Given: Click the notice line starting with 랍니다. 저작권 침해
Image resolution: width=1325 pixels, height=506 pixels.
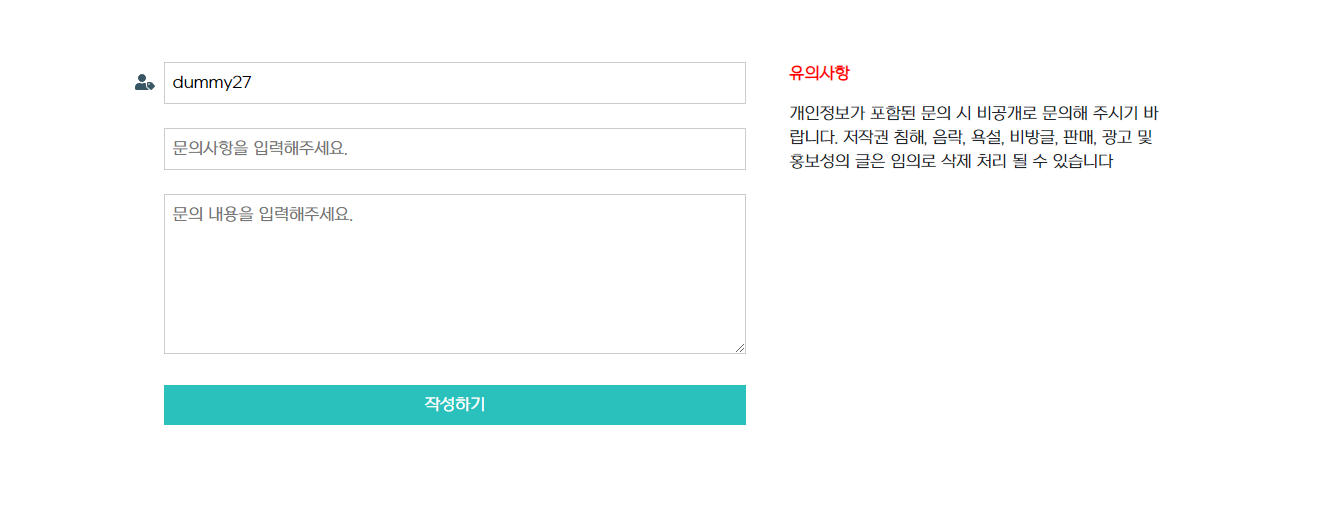Looking at the screenshot, I should coord(971,137).
